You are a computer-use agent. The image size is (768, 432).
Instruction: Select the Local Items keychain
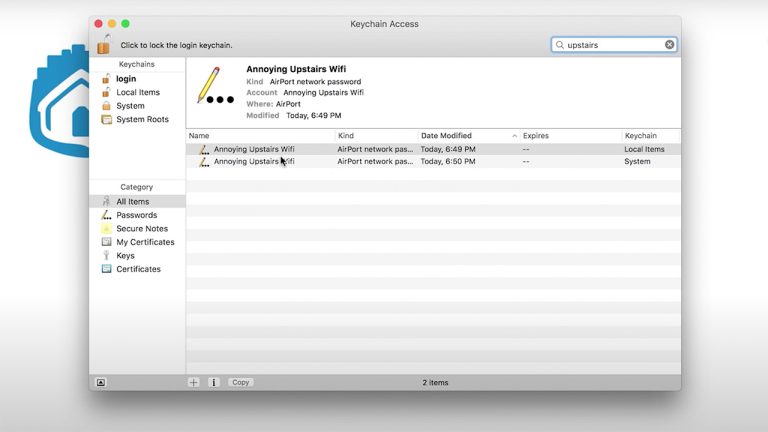coord(137,92)
